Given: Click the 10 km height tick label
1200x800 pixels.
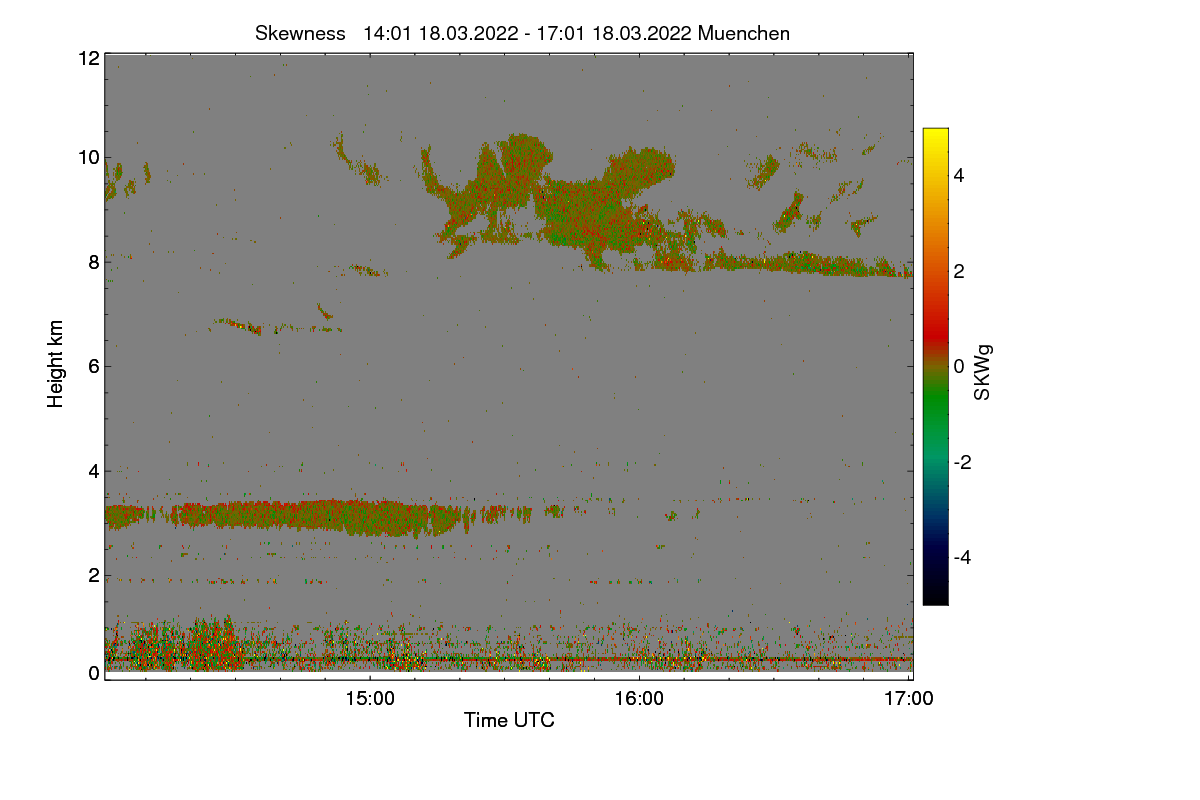Looking at the screenshot, I should [x=88, y=157].
